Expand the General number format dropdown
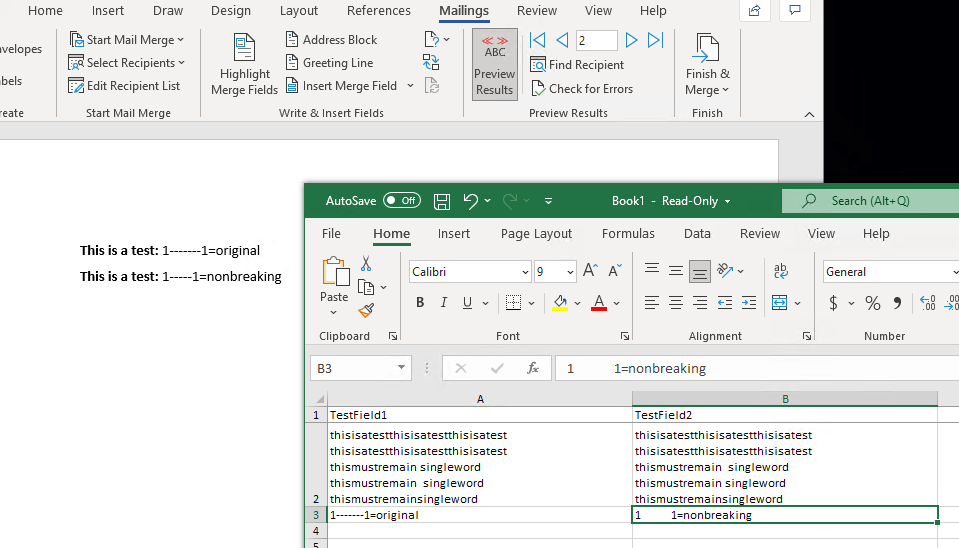 [x=954, y=272]
